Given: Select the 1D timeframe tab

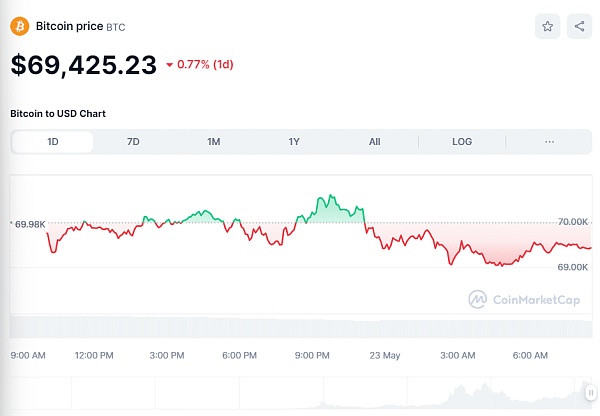Looking at the screenshot, I should coord(53,142).
